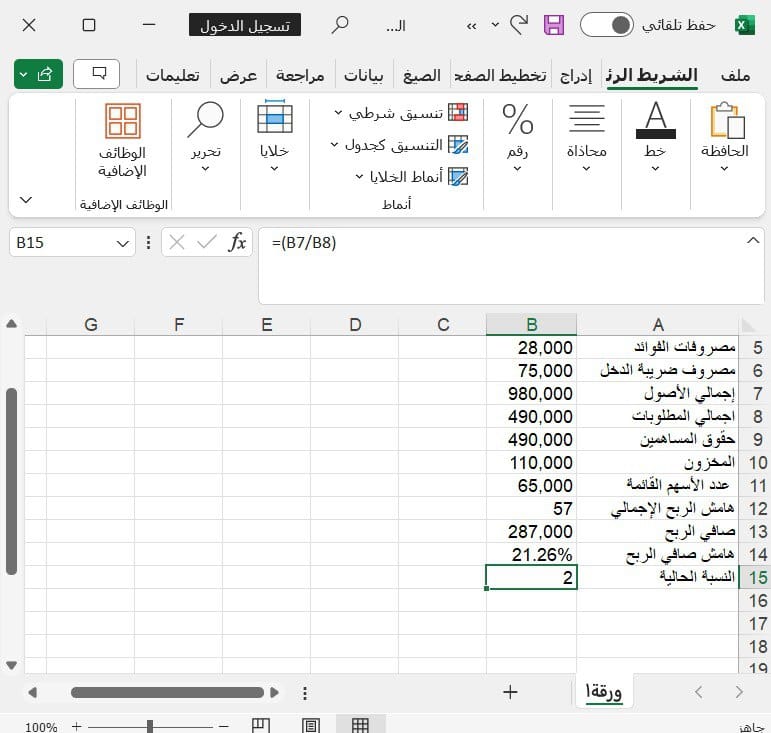Screen dimensions: 771x733
Task: Collapse the formula bar with the caret
Action: coord(753,240)
